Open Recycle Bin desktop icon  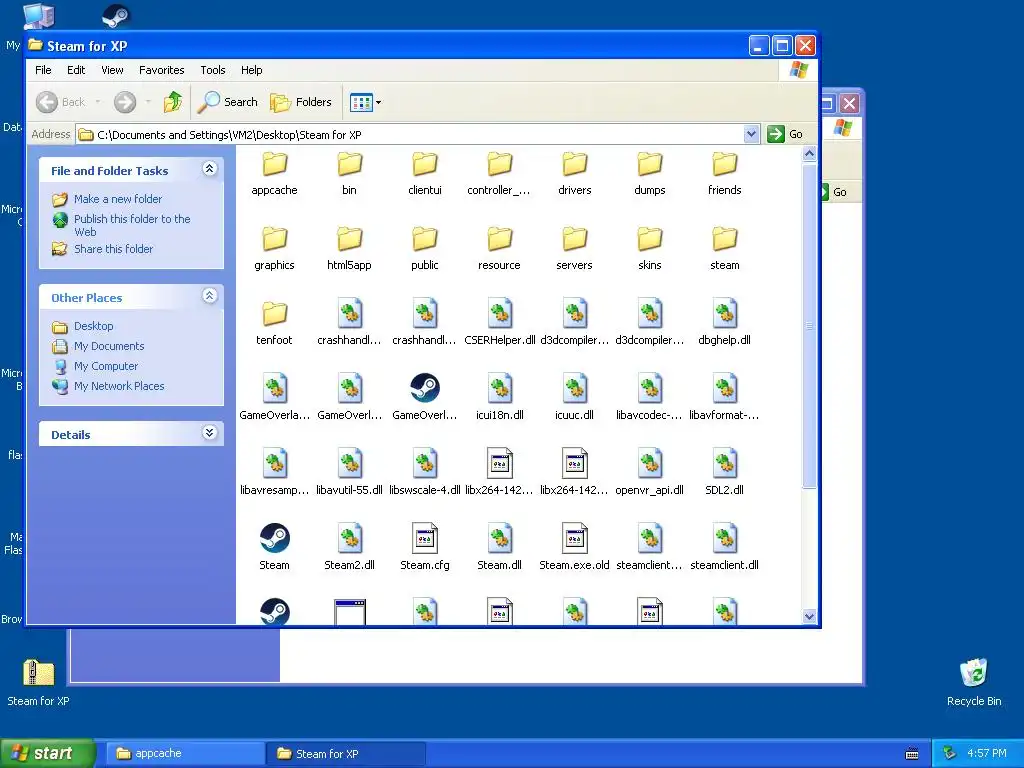(x=974, y=682)
